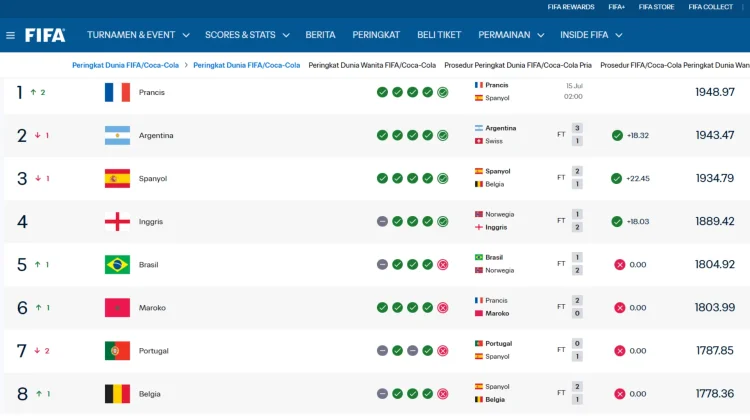Open FIFA Collect link
The width and height of the screenshot is (750, 420).
710,7
